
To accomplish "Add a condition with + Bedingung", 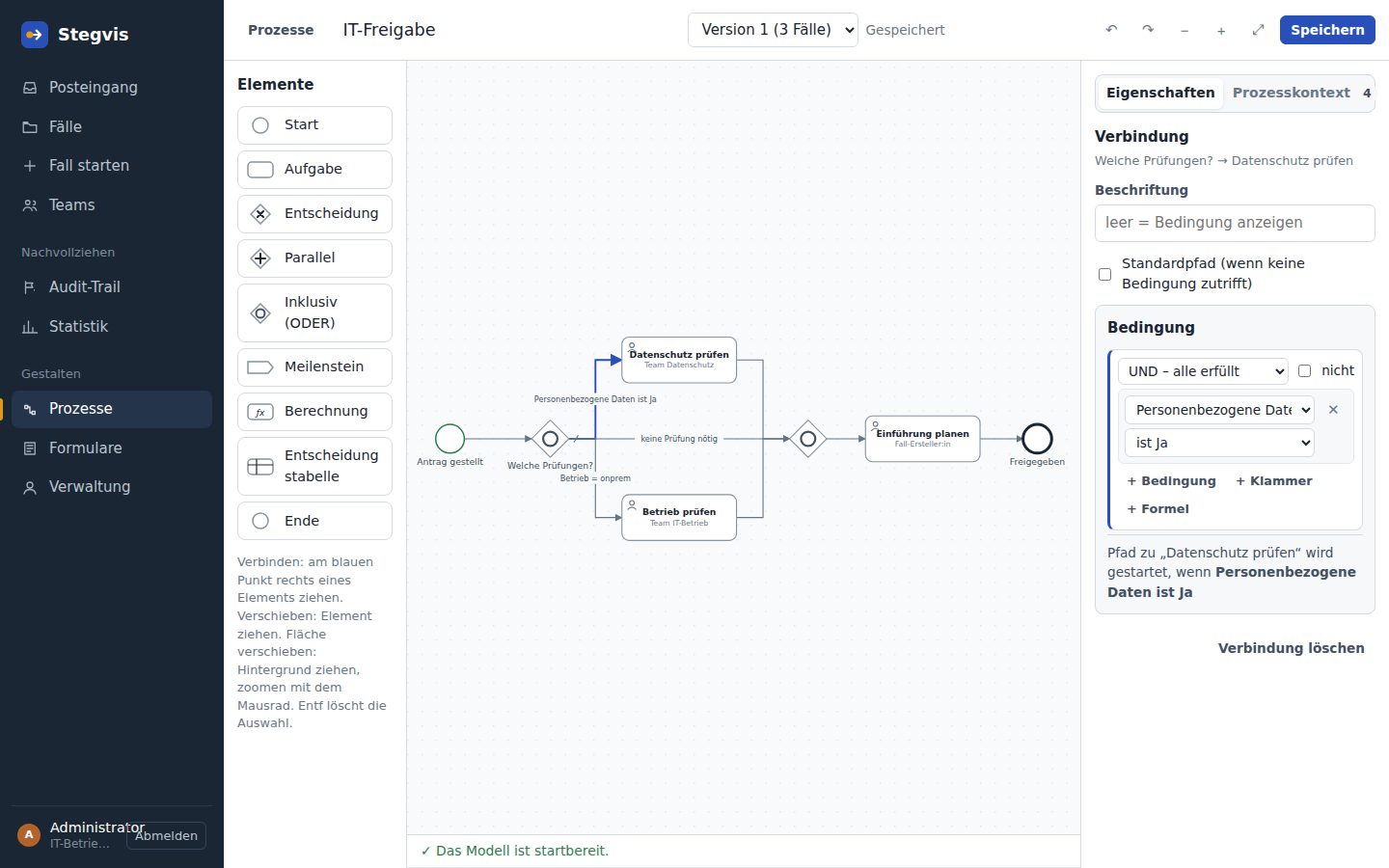I will coord(1172,481).
